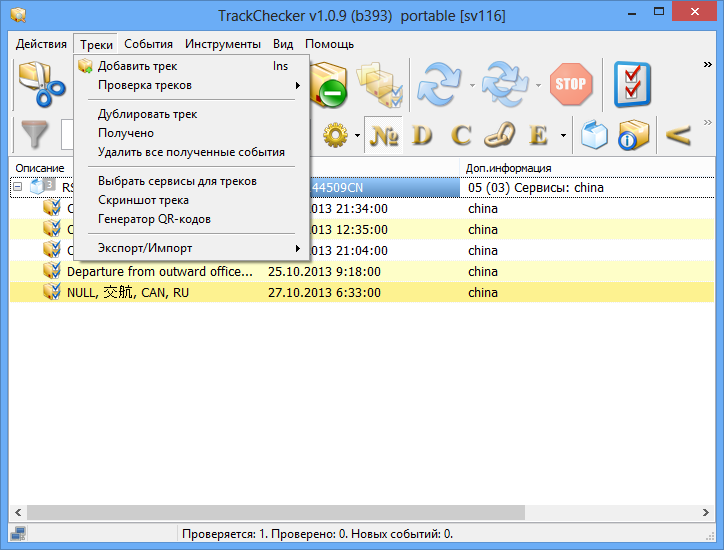Viewport: 724px width, 550px height.
Task: Select Добавить трек from menu
Action: 137,66
